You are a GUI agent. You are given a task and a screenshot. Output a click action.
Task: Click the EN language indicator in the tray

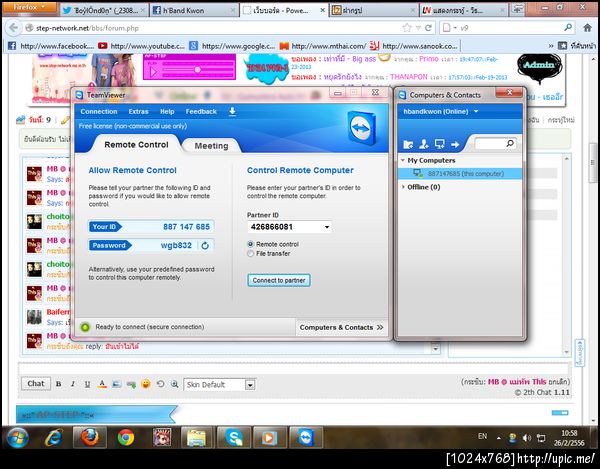[x=483, y=436]
